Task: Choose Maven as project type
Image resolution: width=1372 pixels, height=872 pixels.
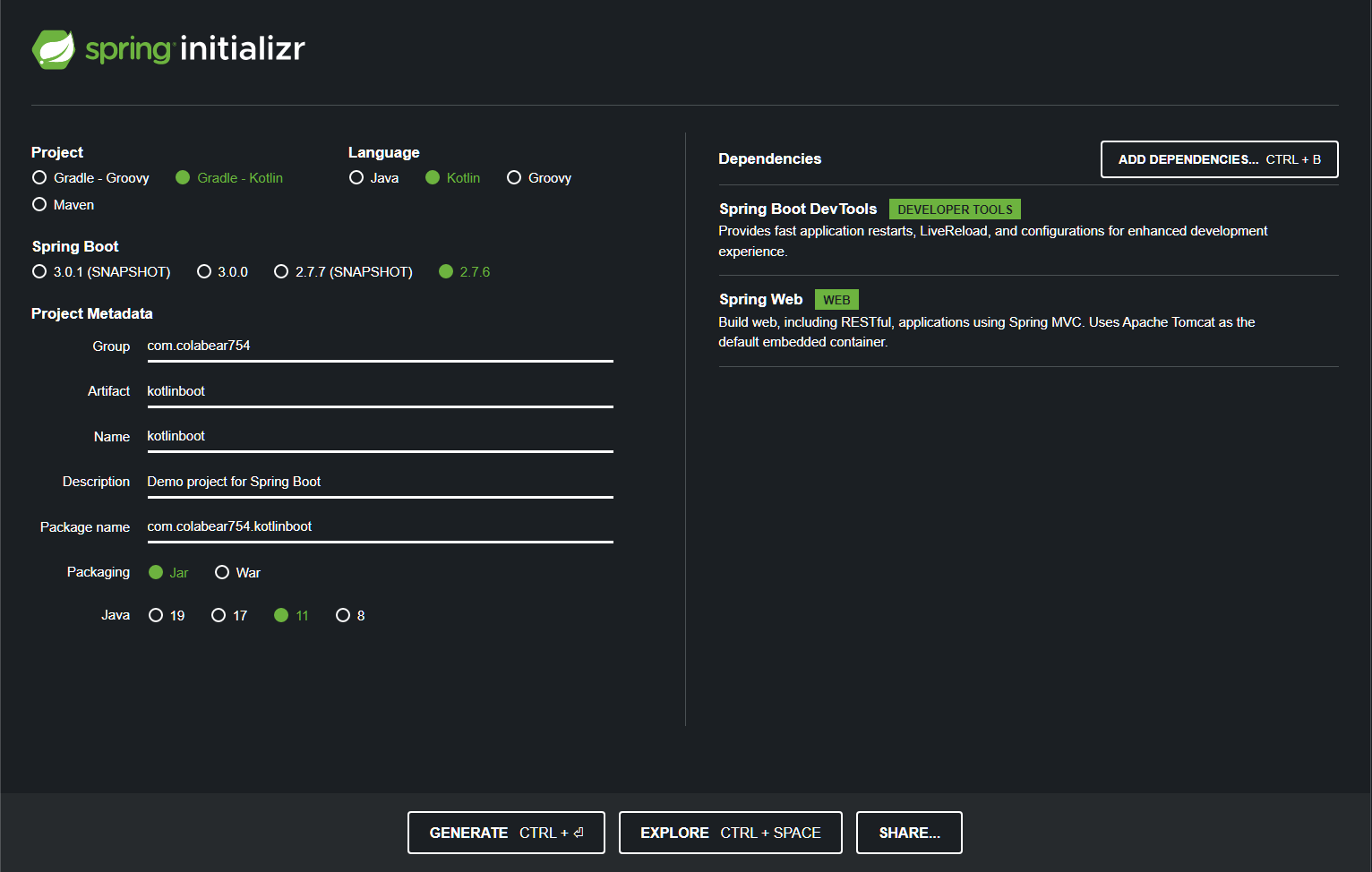Action: pos(63,205)
